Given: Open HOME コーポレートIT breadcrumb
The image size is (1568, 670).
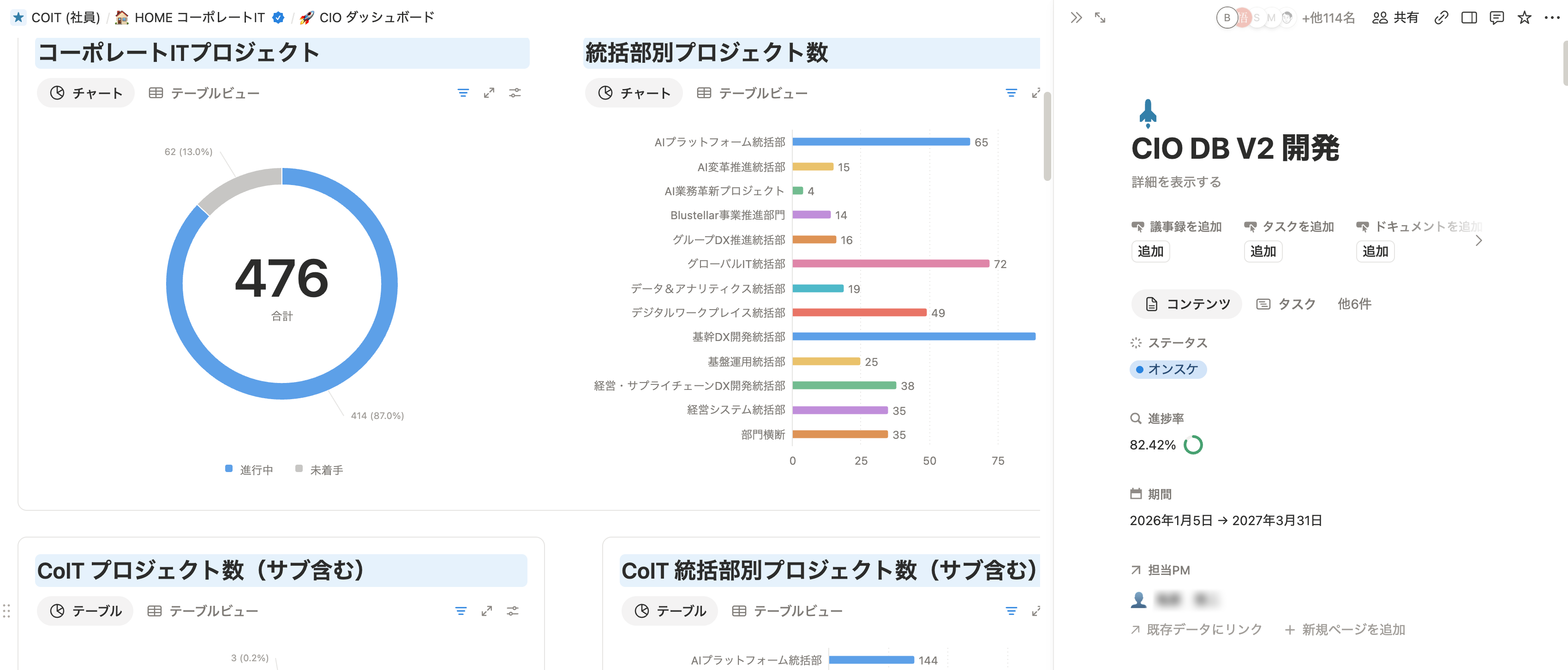Looking at the screenshot, I should pos(200,18).
